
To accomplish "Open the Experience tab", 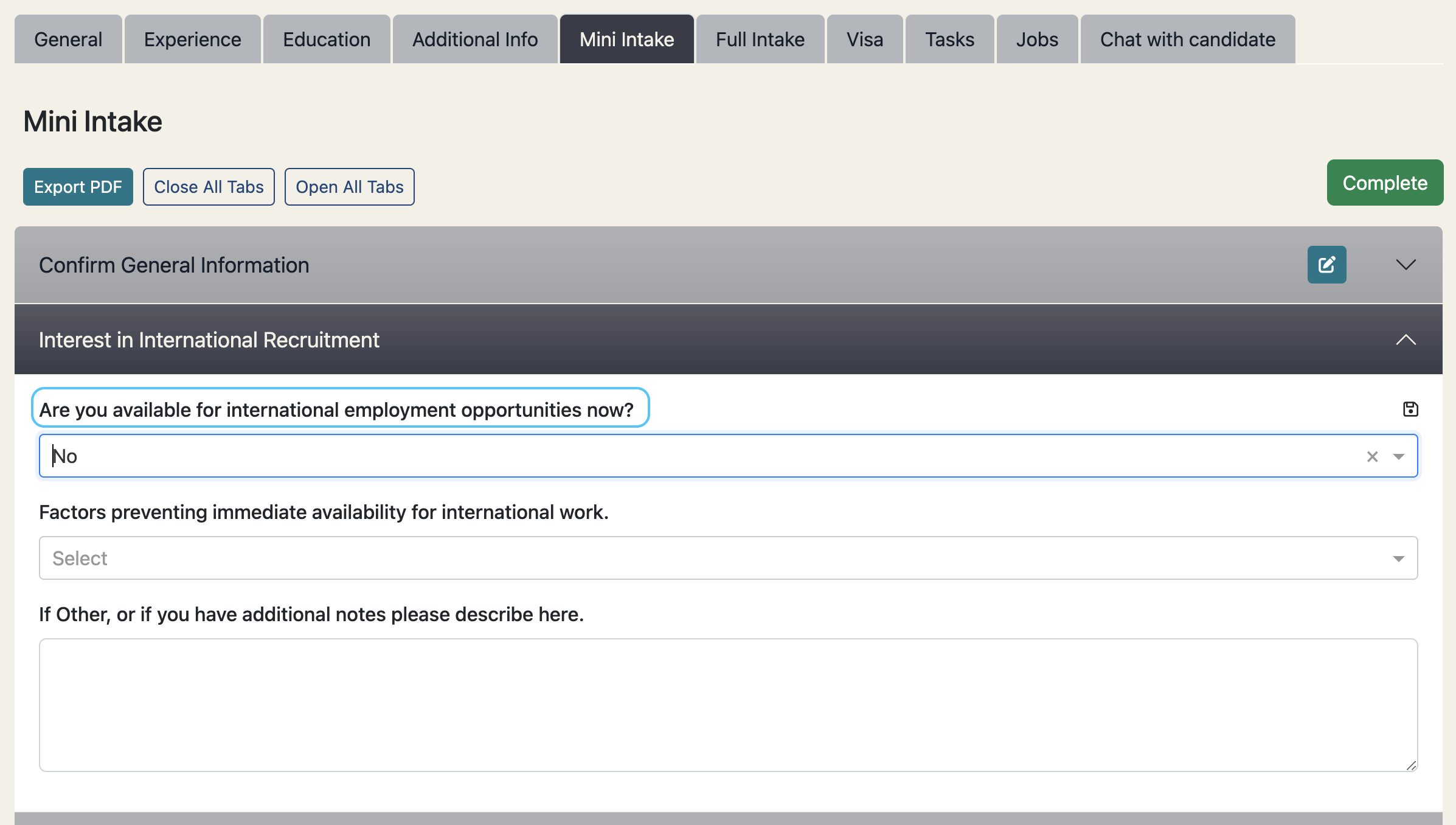I will tap(192, 40).
